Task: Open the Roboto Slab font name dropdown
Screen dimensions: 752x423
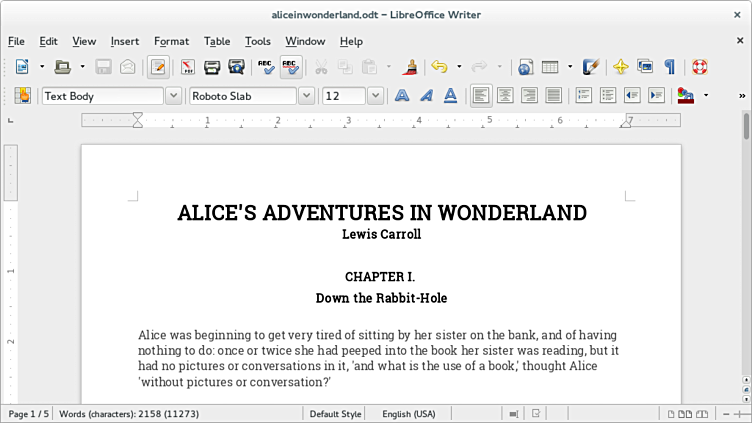Action: 307,96
